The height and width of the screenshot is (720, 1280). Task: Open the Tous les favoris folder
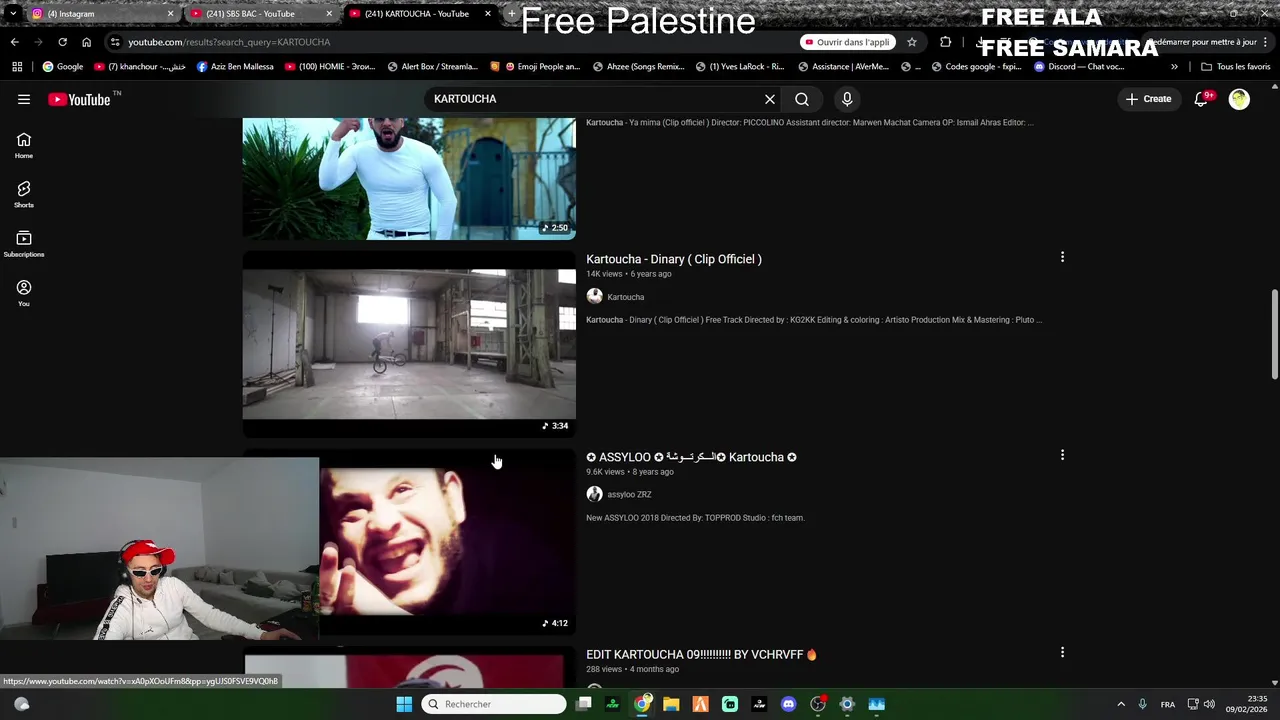[x=1235, y=67]
